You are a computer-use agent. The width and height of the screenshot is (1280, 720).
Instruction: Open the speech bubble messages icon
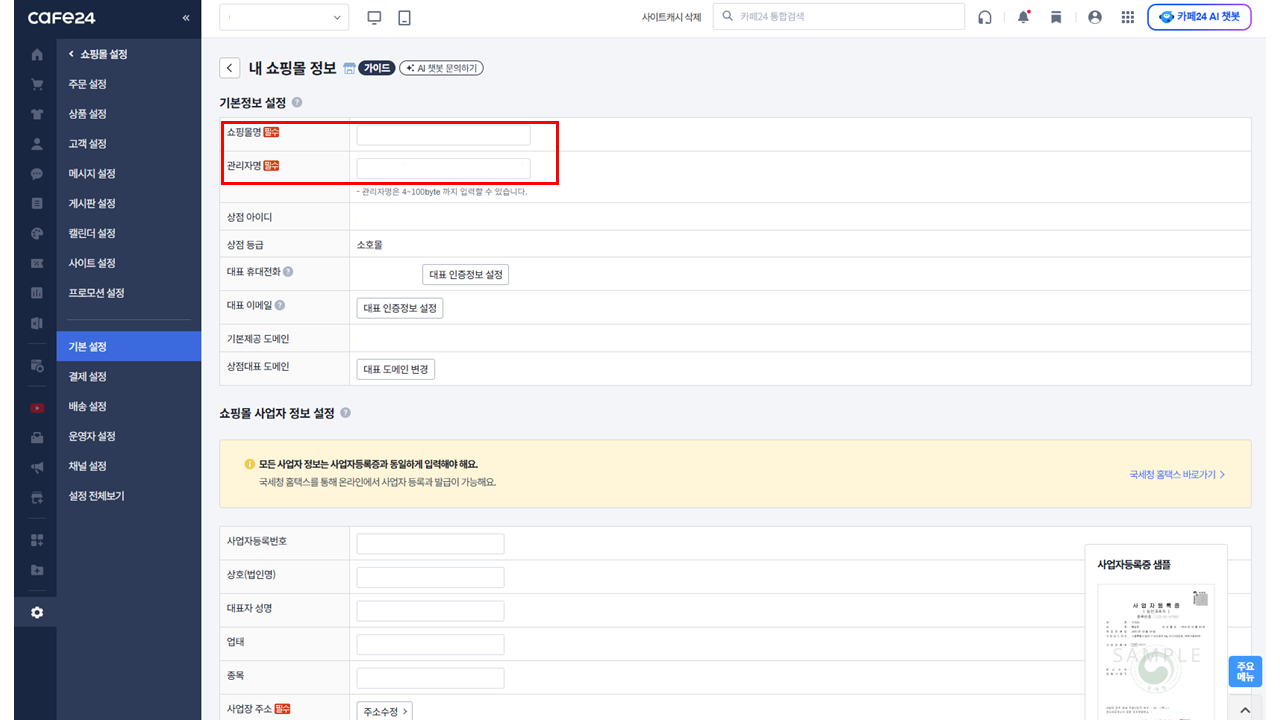coord(37,174)
